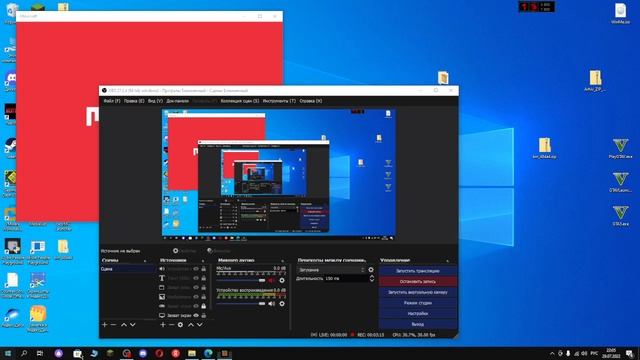Select the text (T) source in Sources list
This screenshot has width=640, height=360.
[x=162, y=278]
